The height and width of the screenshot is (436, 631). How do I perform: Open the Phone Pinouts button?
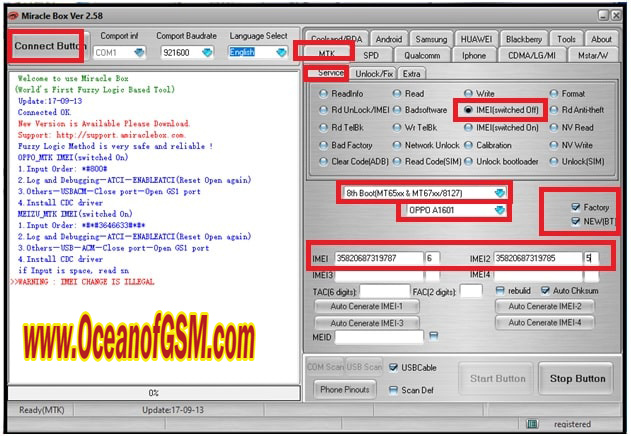344,389
